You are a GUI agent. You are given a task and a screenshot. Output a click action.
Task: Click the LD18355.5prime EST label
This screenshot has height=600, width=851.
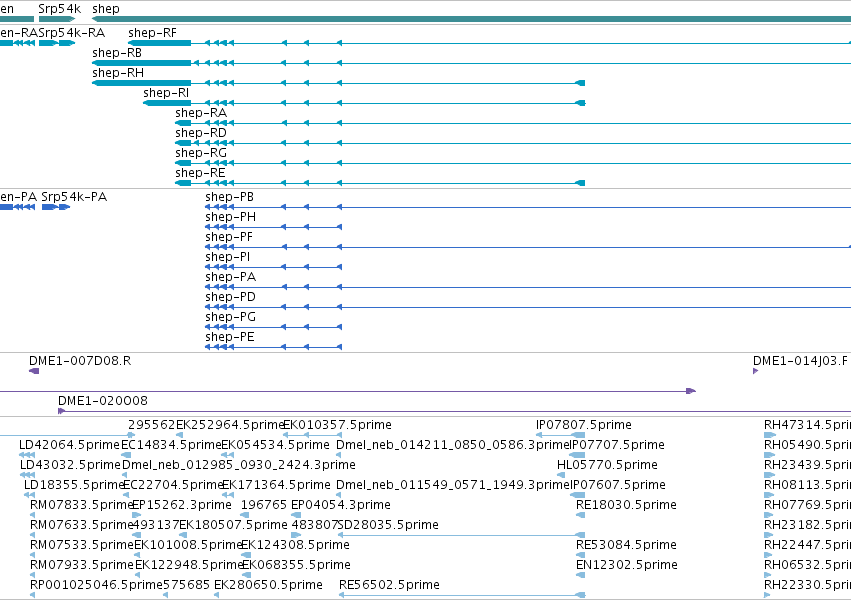(x=75, y=485)
